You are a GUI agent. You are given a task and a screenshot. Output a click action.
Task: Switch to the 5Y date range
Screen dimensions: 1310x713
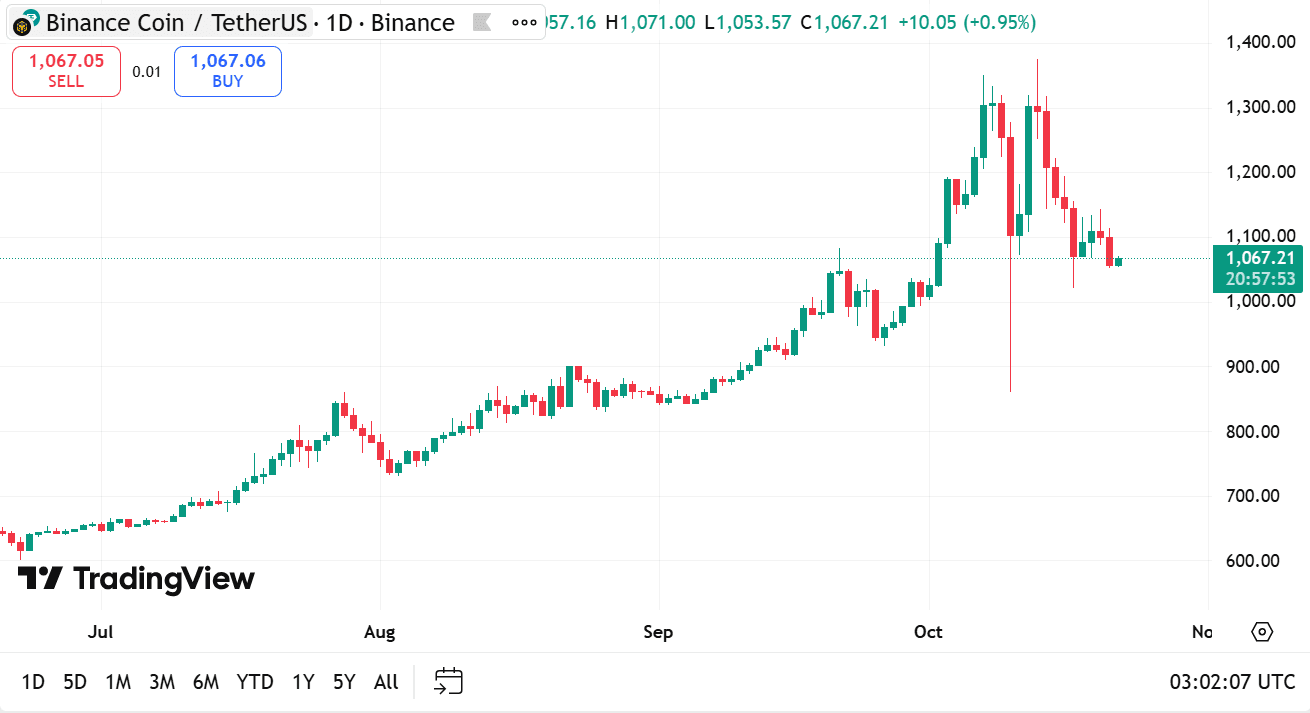click(x=344, y=682)
